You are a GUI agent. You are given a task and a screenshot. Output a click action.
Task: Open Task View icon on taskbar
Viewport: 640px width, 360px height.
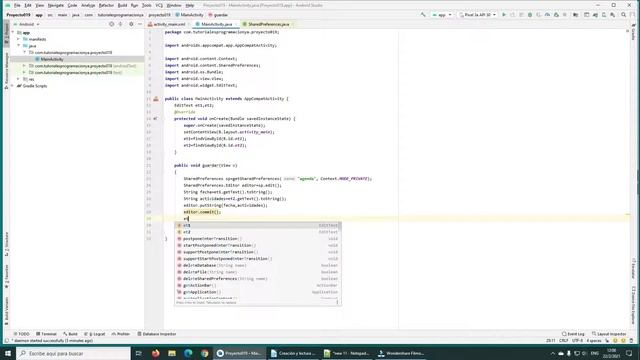pyautogui.click(x=138, y=353)
